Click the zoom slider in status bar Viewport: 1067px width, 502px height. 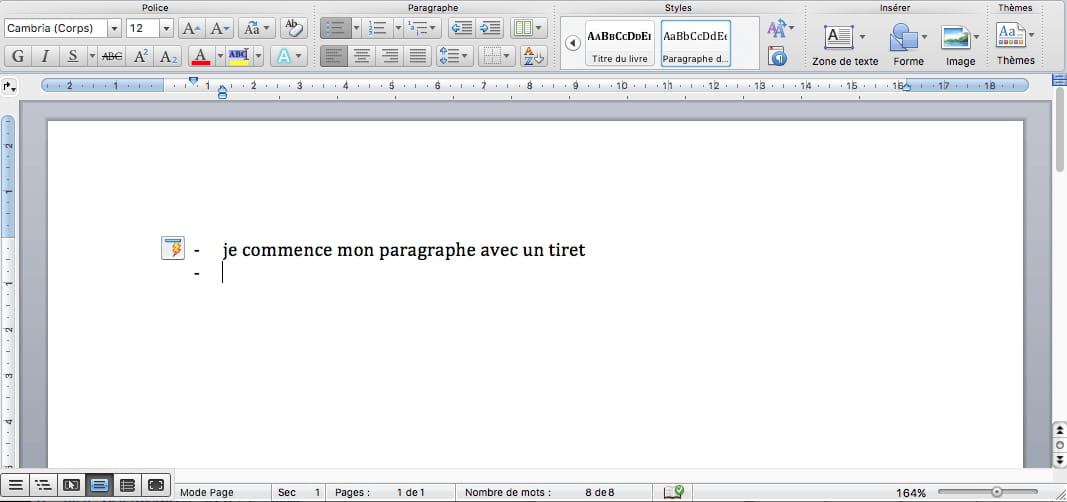996,492
